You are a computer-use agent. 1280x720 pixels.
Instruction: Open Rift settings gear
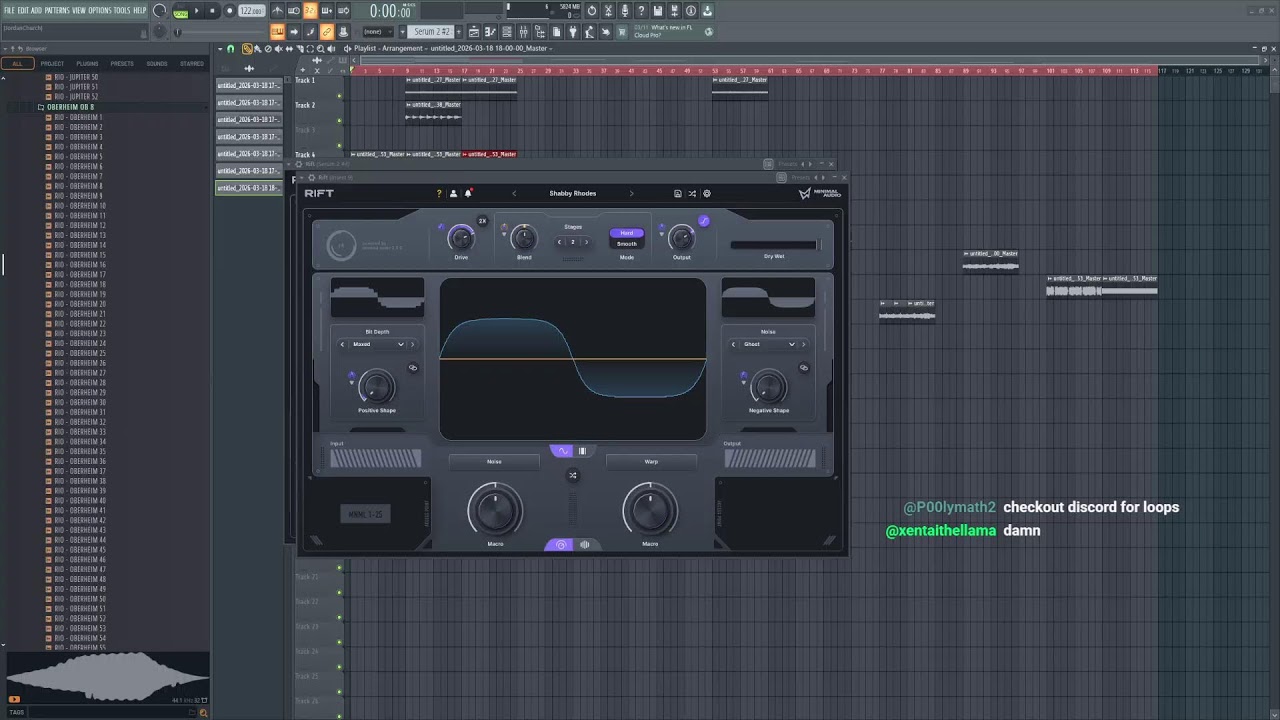coord(707,194)
